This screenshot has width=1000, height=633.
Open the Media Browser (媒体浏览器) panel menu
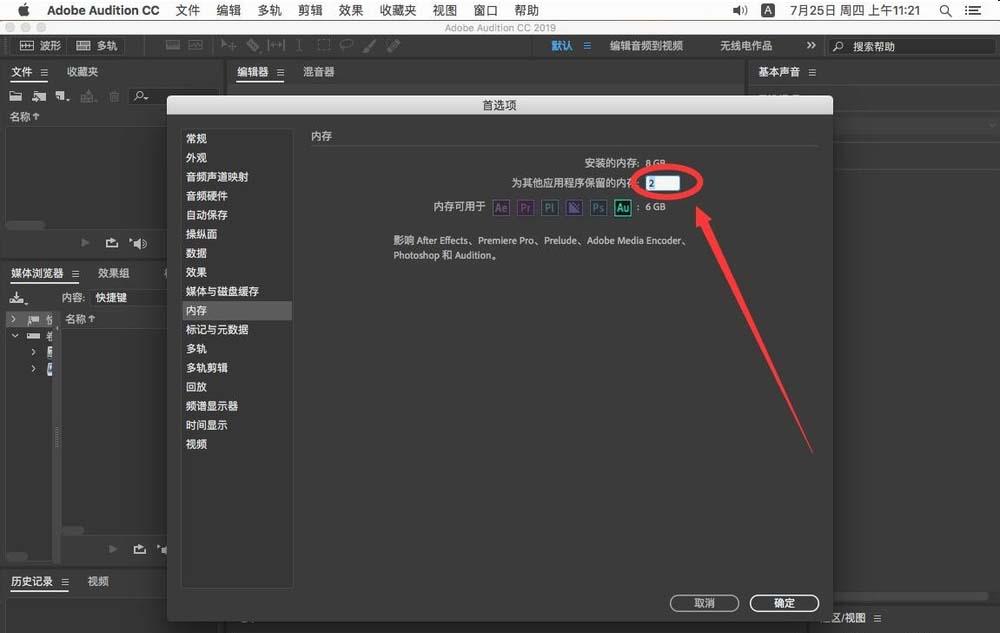pyautogui.click(x=75, y=274)
